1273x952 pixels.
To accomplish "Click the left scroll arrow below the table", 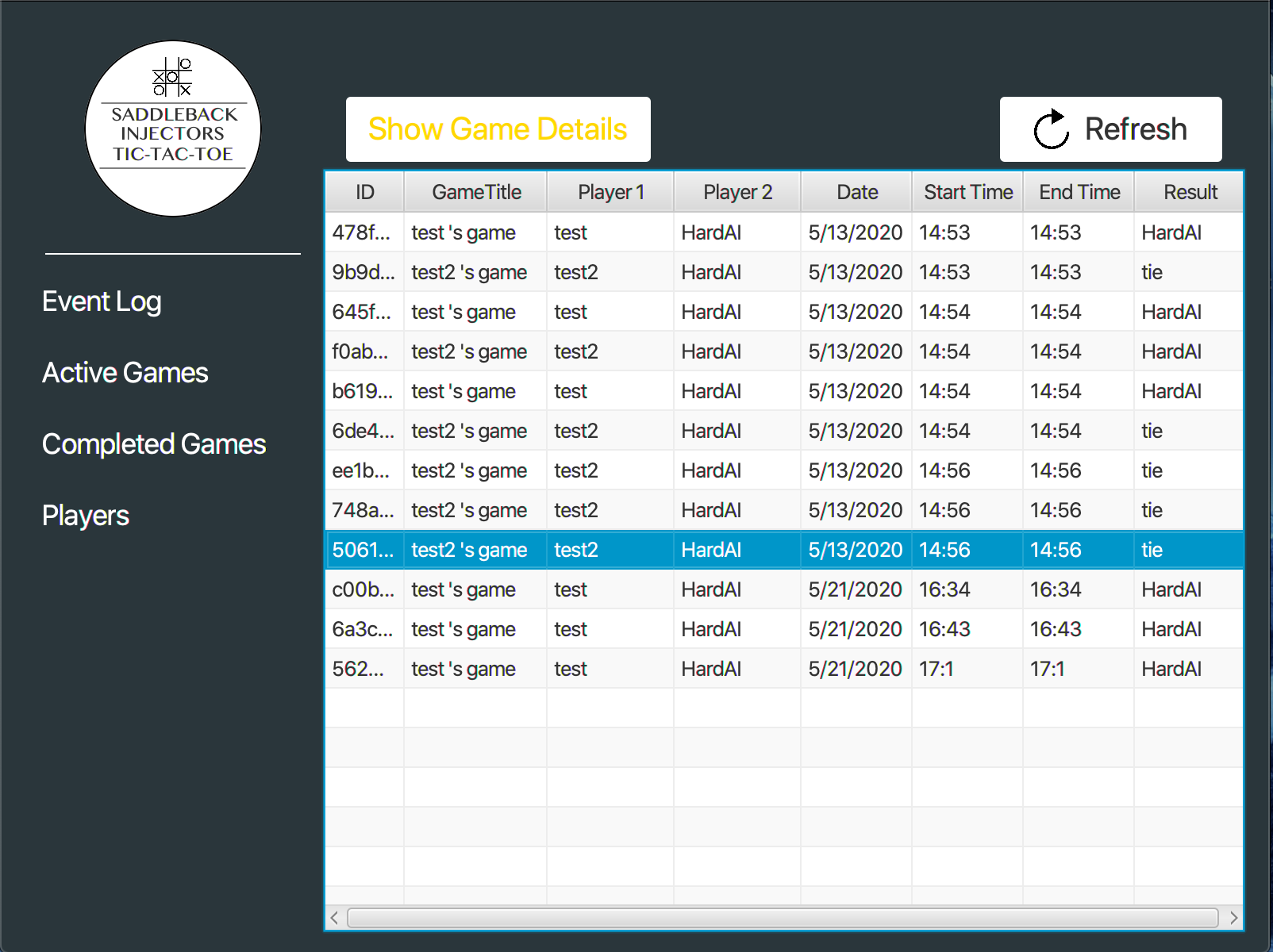I will pyautogui.click(x=334, y=918).
